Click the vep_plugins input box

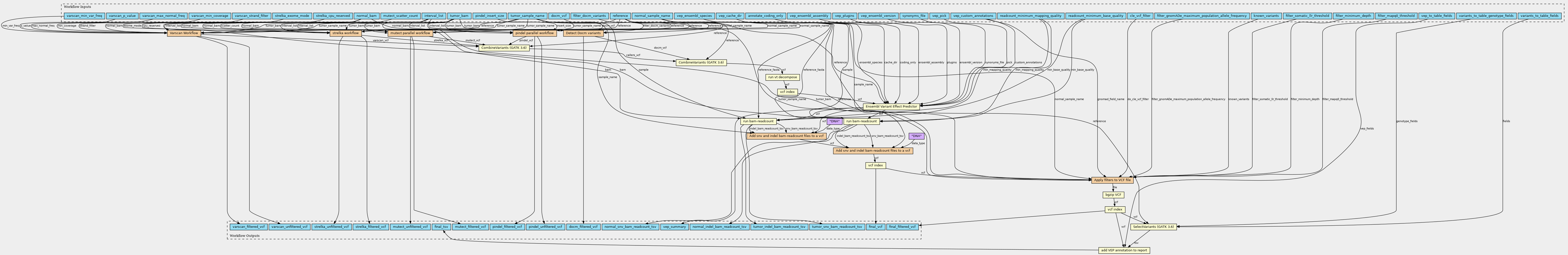[844, 16]
